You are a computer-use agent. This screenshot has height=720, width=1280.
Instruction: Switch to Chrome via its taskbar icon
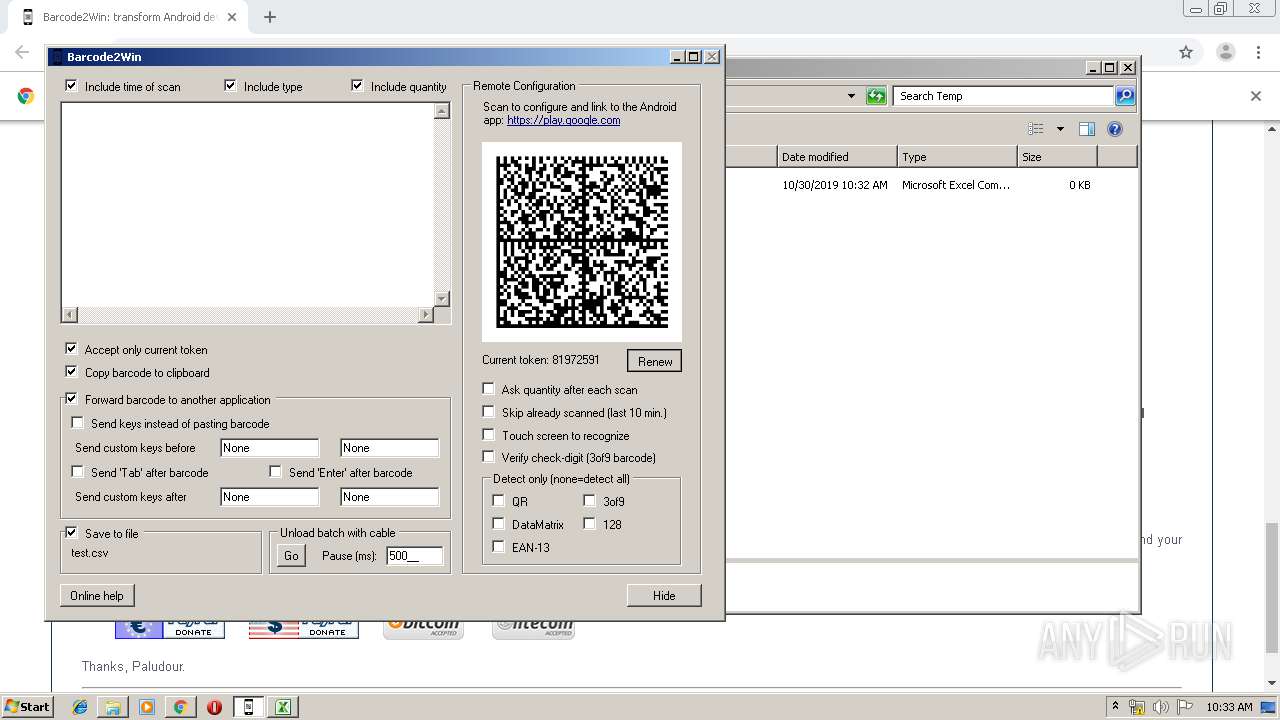point(180,707)
